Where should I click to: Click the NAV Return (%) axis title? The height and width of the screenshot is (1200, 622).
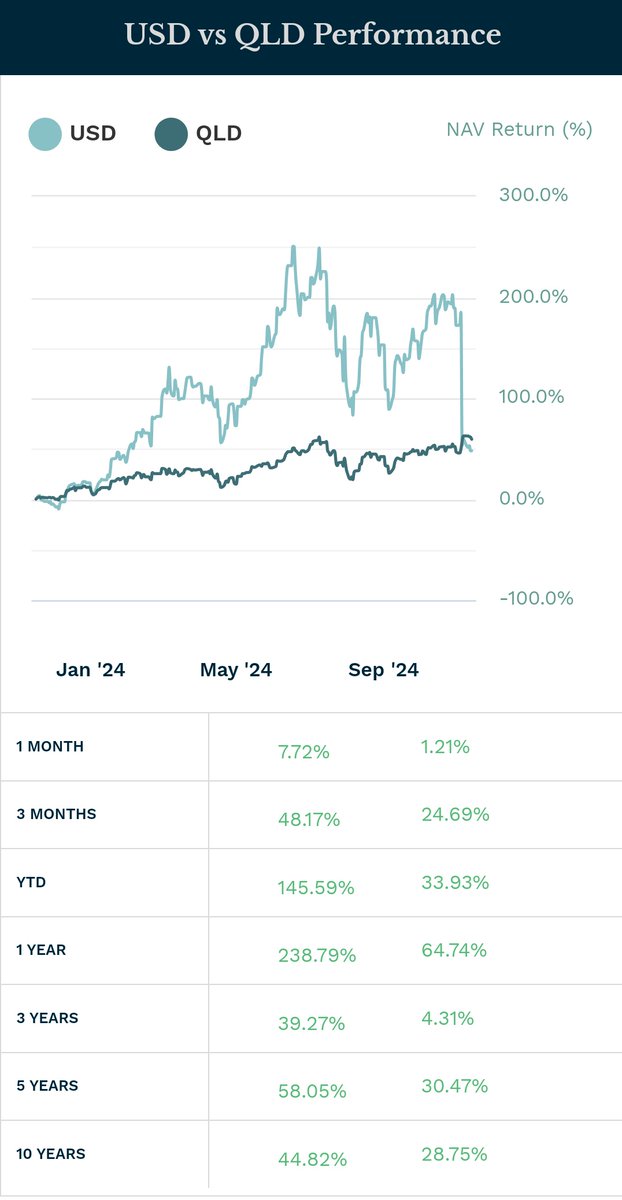point(519,129)
